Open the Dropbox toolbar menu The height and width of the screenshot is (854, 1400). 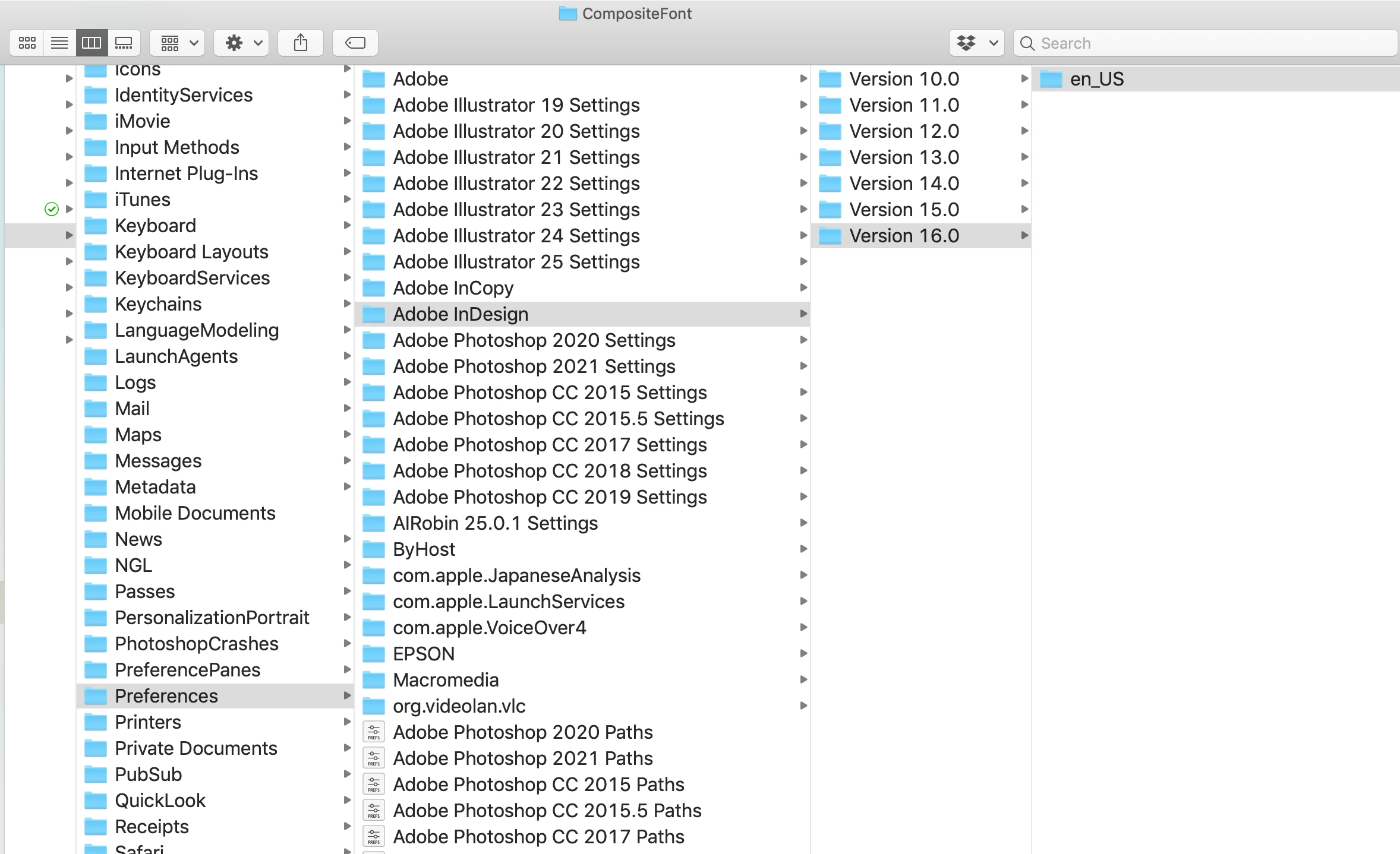[976, 43]
